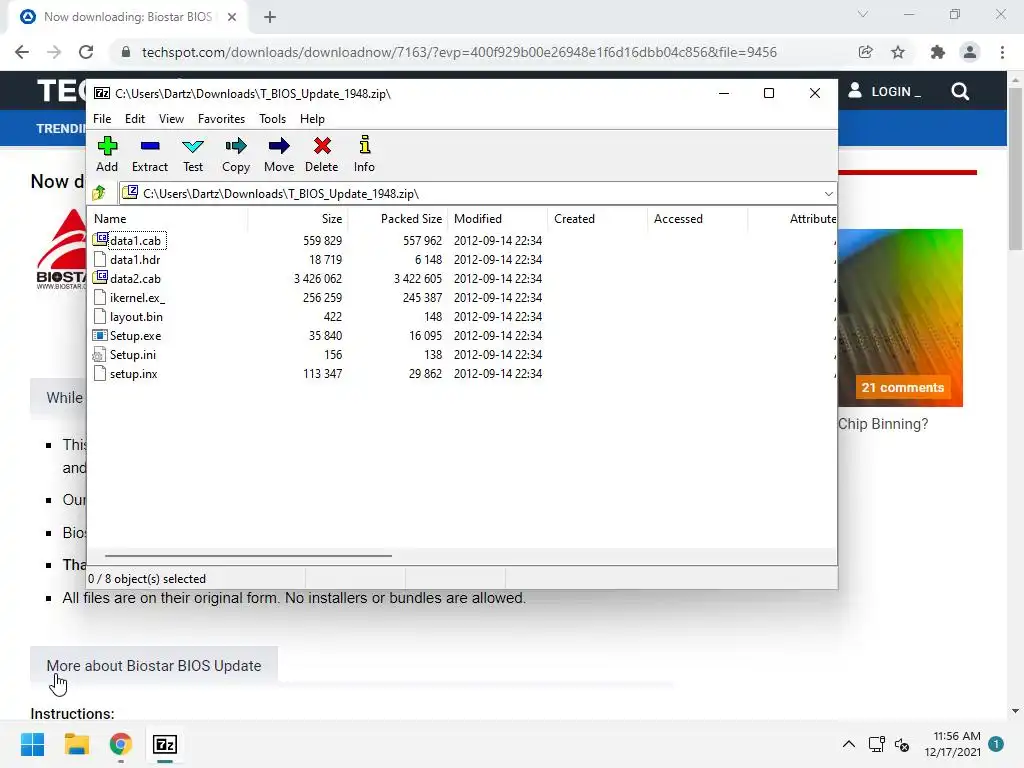The height and width of the screenshot is (768, 1024).
Task: Select the data2.cab file icon
Action: (100, 278)
